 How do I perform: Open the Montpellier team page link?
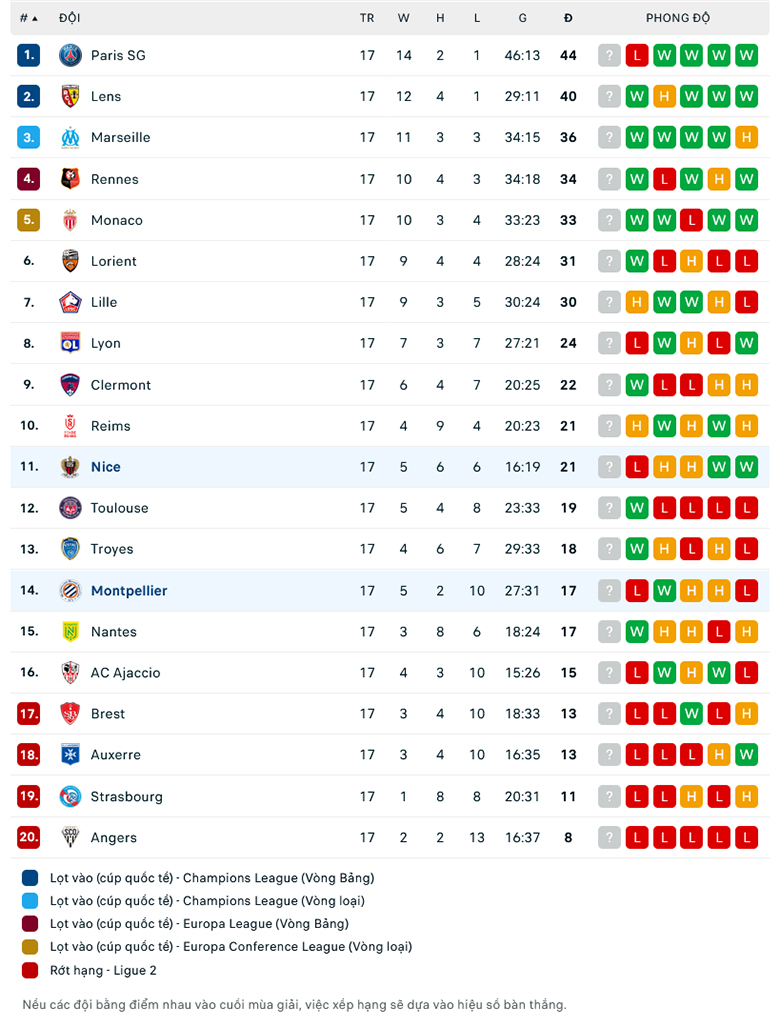point(128,590)
